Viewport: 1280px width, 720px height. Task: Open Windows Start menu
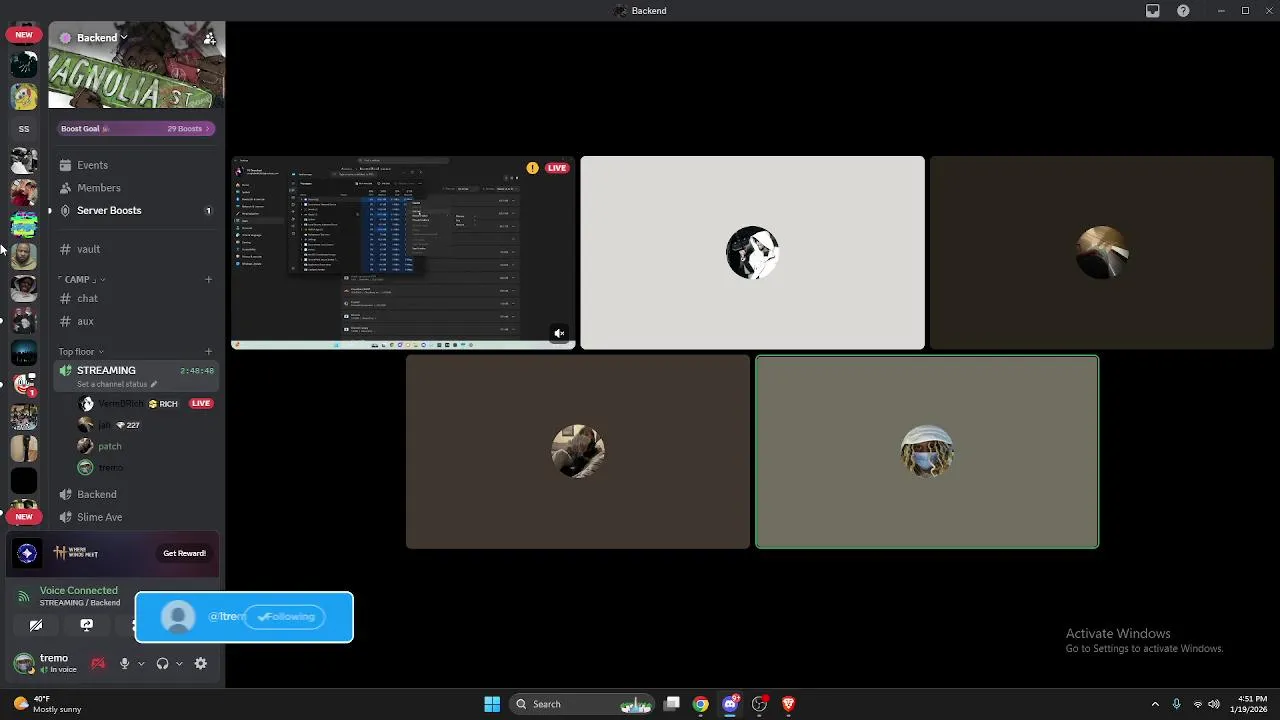492,704
